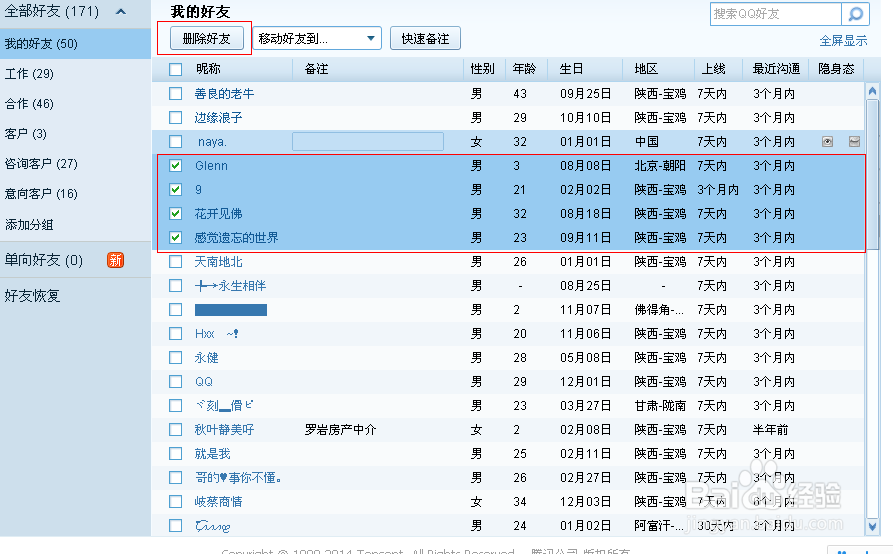Sort by 性别 column header
Screen dimensions: 893x554
point(482,69)
